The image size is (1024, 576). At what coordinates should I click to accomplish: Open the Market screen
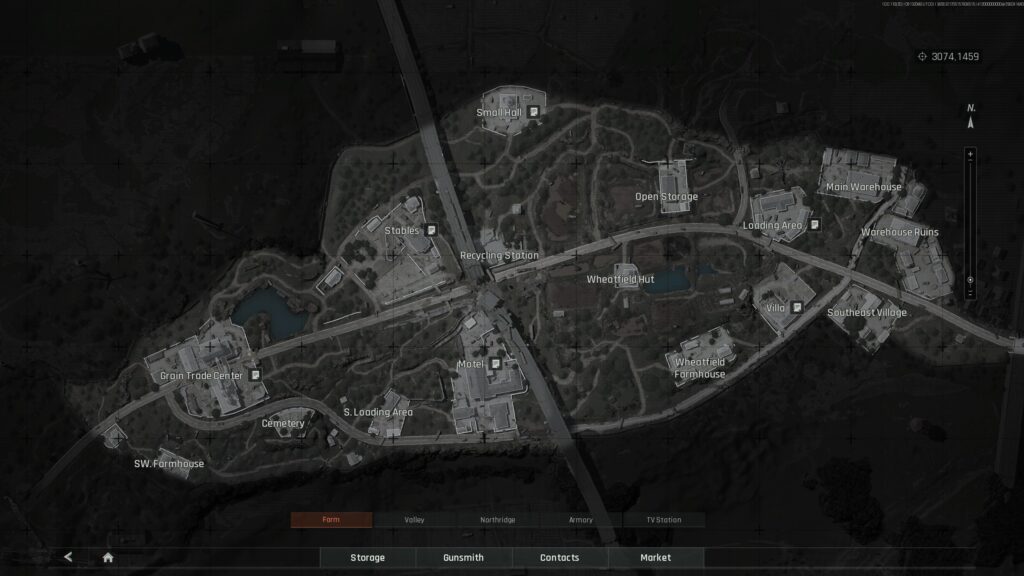(655, 557)
